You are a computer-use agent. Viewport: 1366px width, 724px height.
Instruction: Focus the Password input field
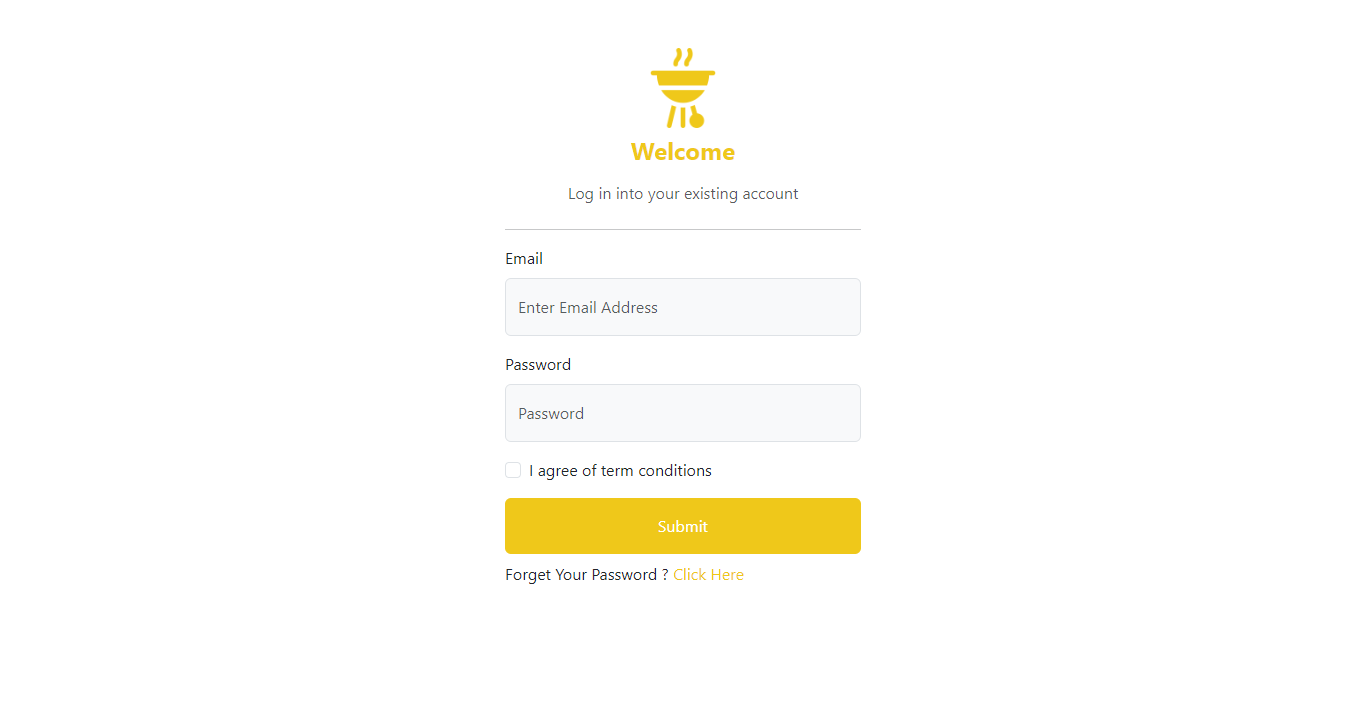(683, 413)
